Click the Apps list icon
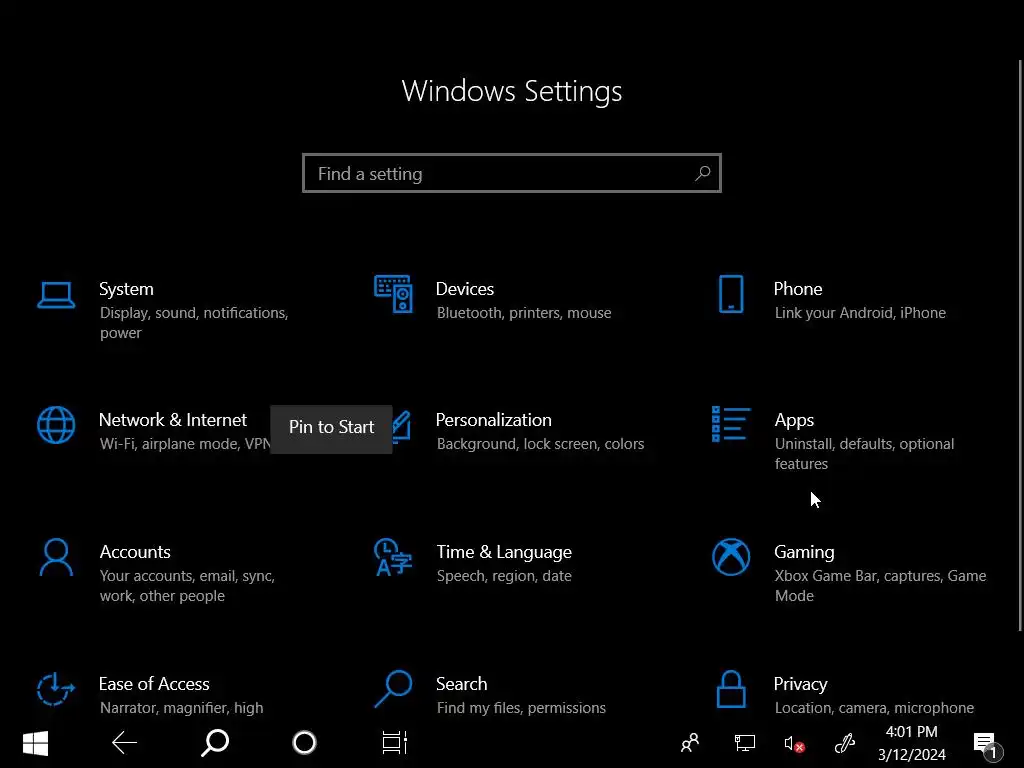1024x768 pixels. tap(731, 424)
